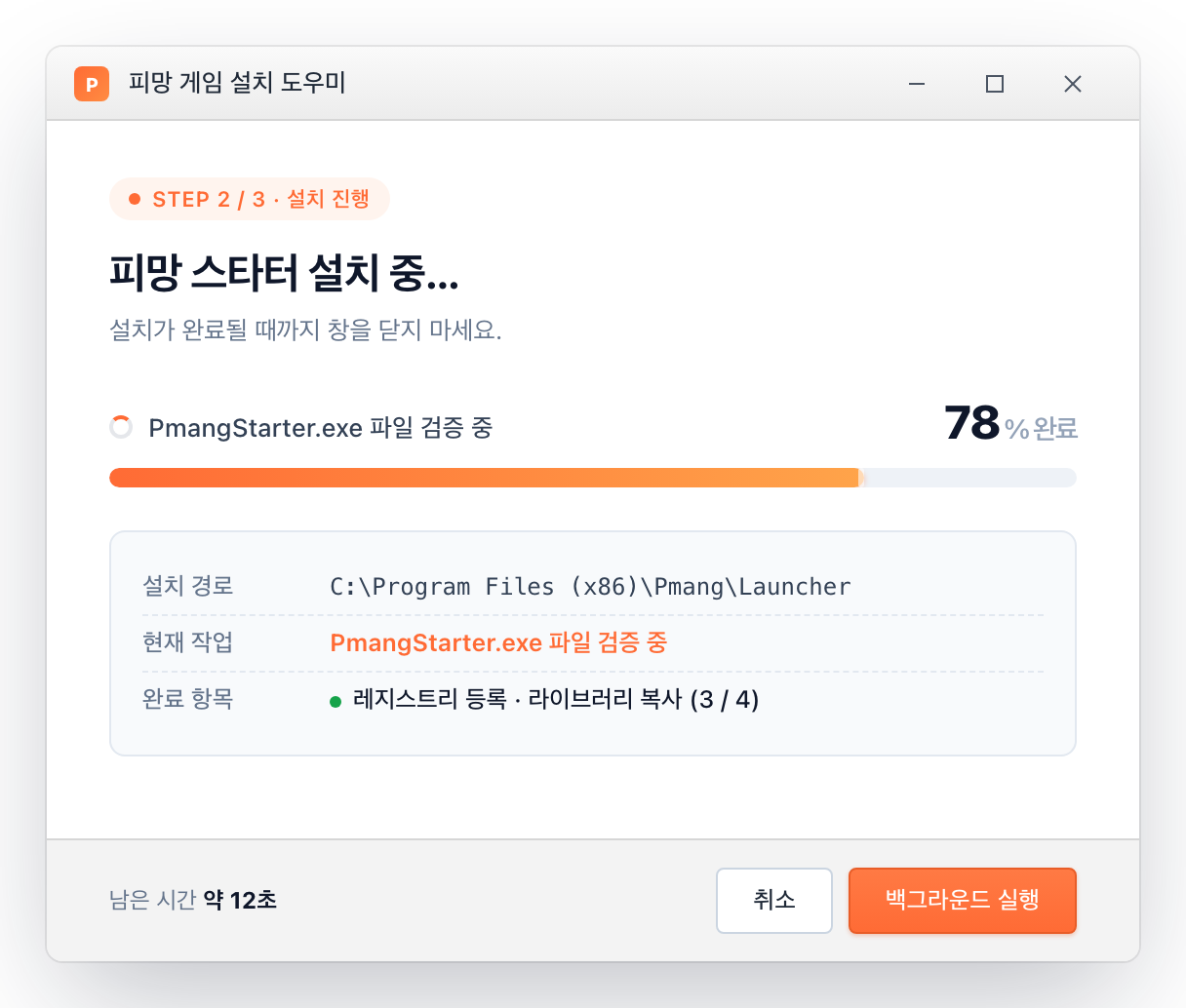1186x1008 pixels.
Task: Click the spinning loader icon beside PmangStarter.exe
Action: coord(121,427)
